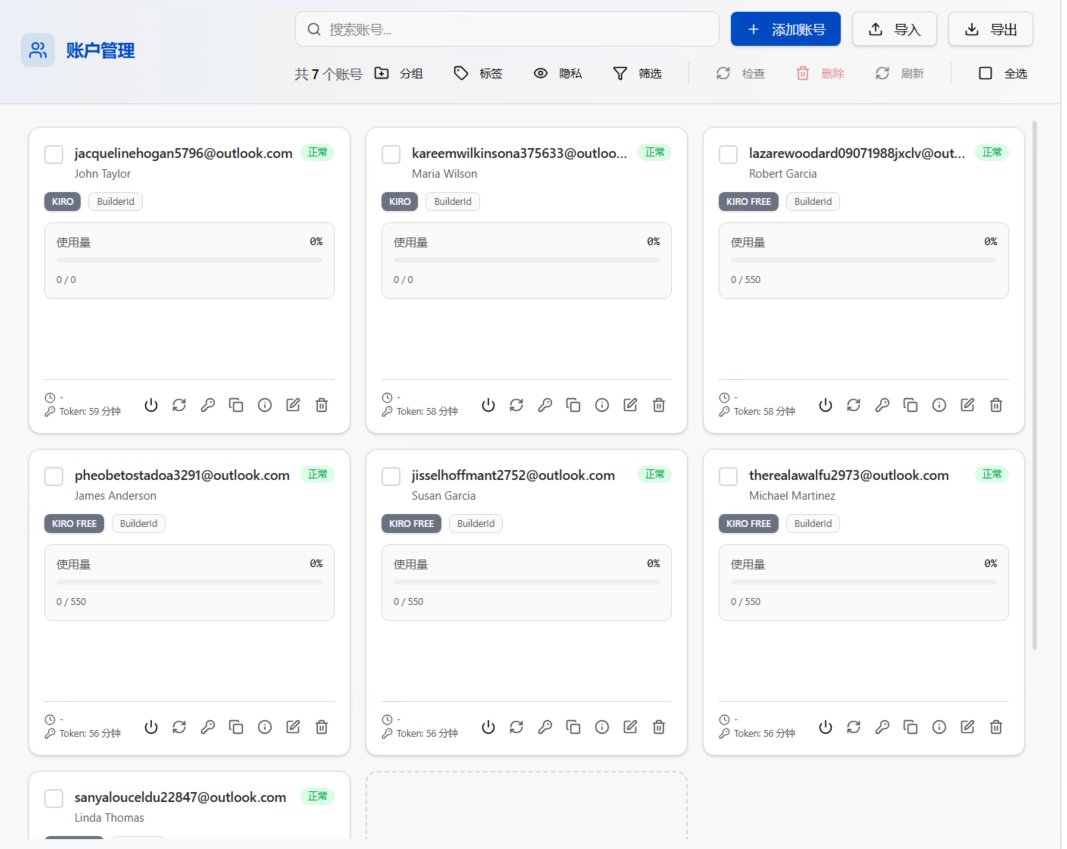Select the therealawalfu2973 account checkbox
The height and width of the screenshot is (849, 1067).
click(x=728, y=476)
